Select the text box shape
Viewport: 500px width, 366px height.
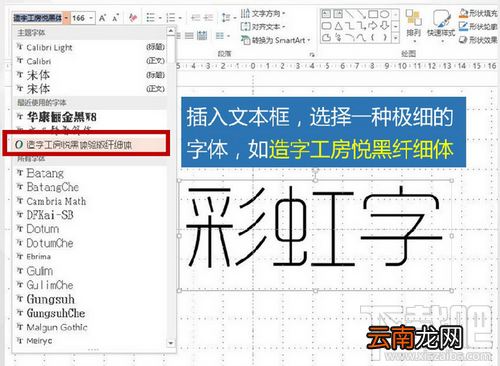(326, 14)
